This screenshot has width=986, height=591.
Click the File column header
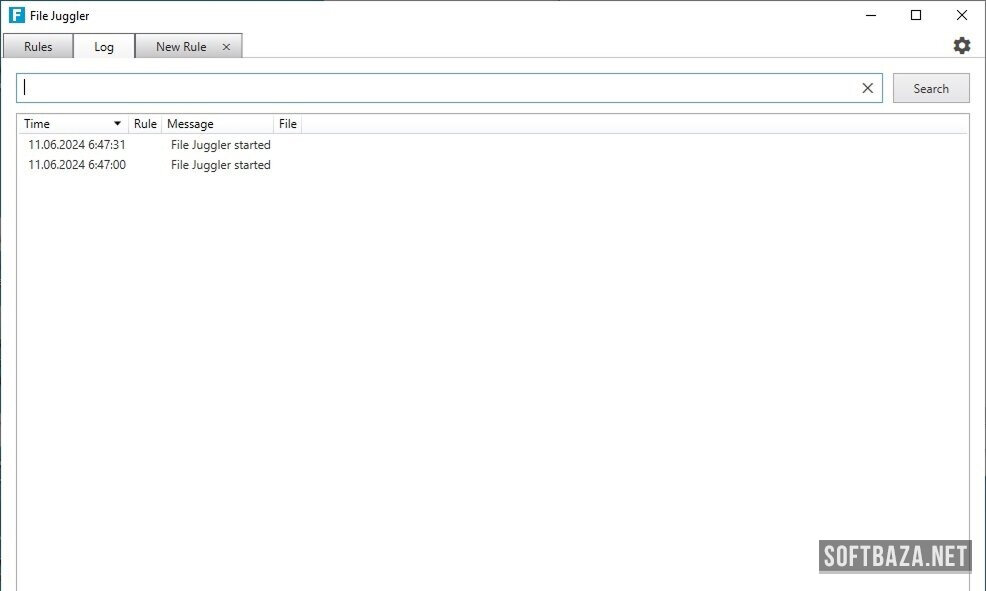click(x=288, y=124)
